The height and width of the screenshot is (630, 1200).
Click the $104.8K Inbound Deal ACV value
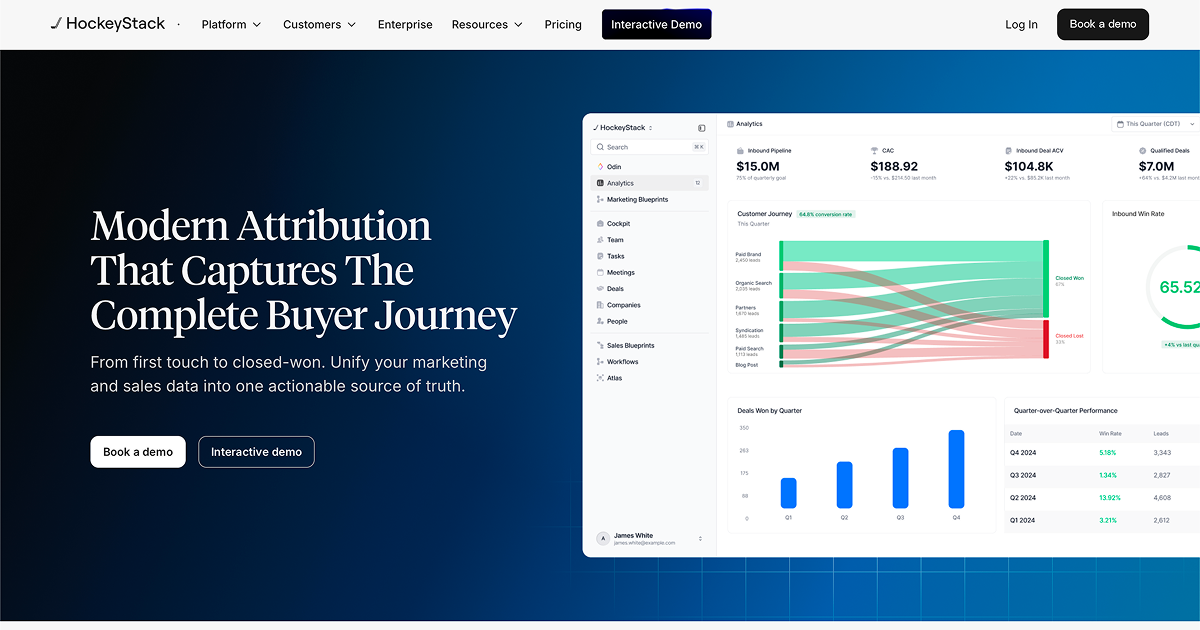(1029, 166)
